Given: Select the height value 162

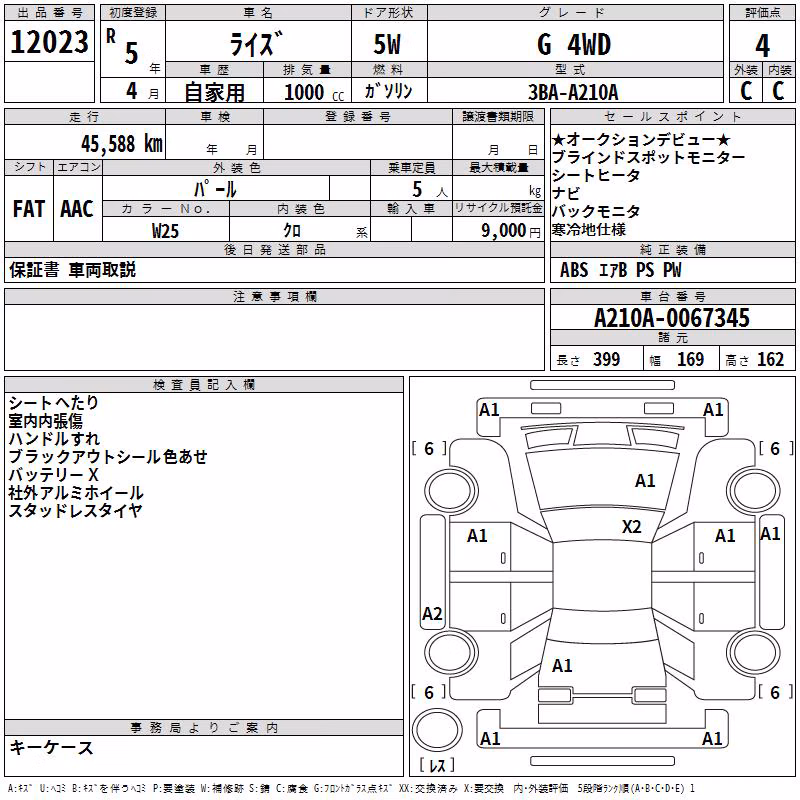Looking at the screenshot, I should pyautogui.click(x=770, y=360).
